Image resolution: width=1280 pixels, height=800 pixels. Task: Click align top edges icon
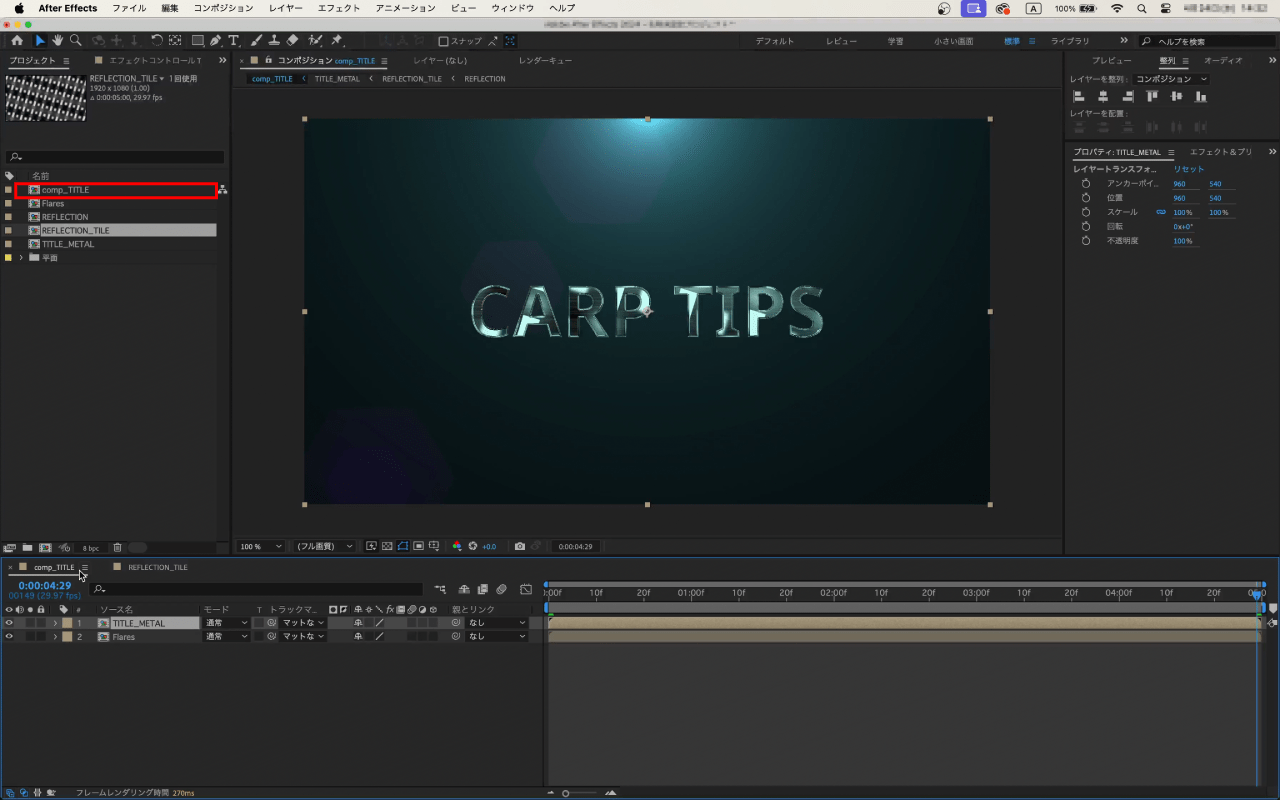tap(1152, 97)
